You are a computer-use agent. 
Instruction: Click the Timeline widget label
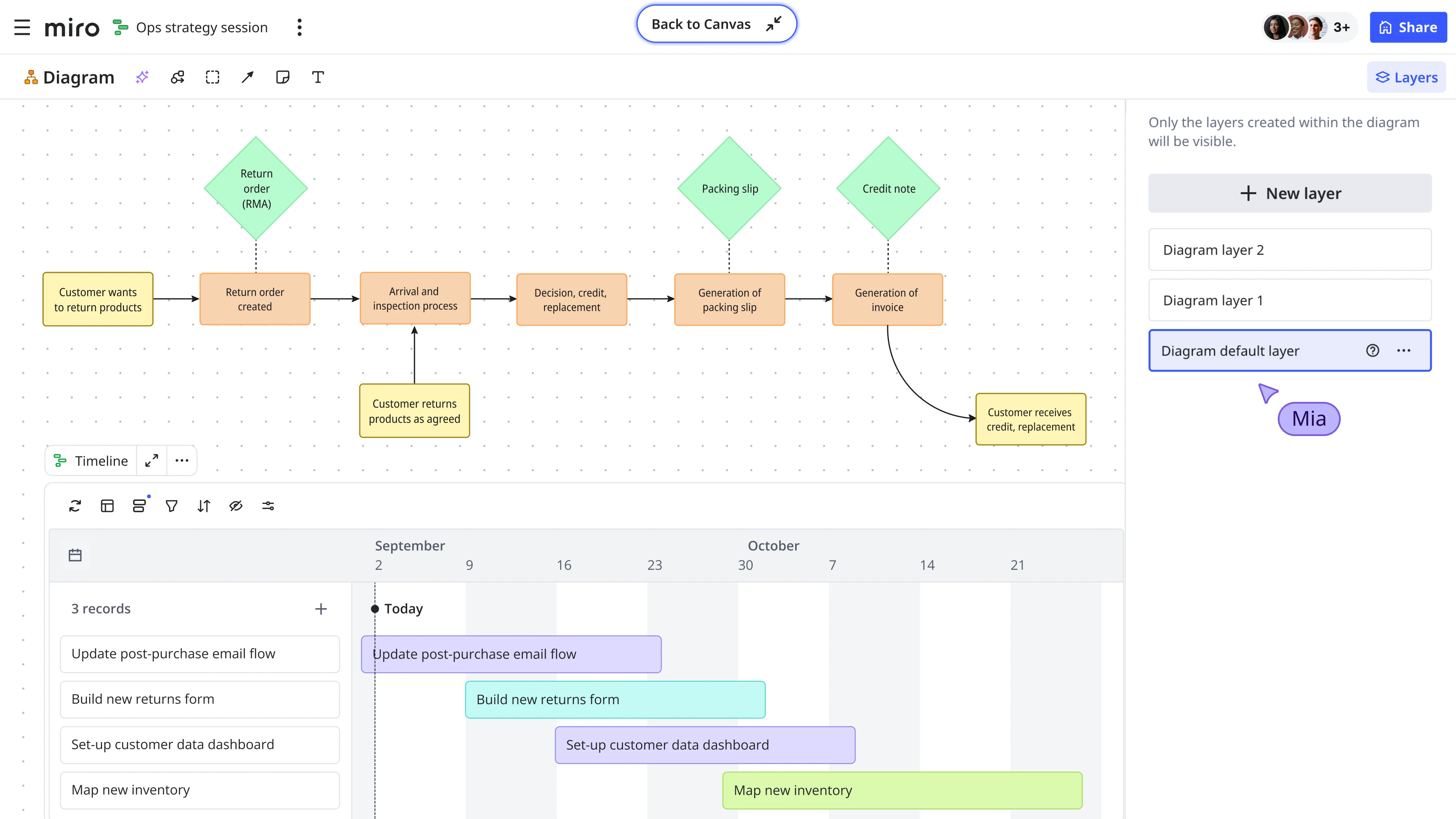pos(91,461)
